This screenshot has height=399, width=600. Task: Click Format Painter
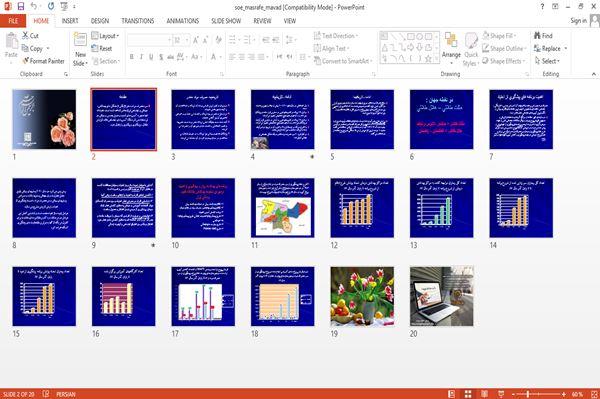coord(43,61)
